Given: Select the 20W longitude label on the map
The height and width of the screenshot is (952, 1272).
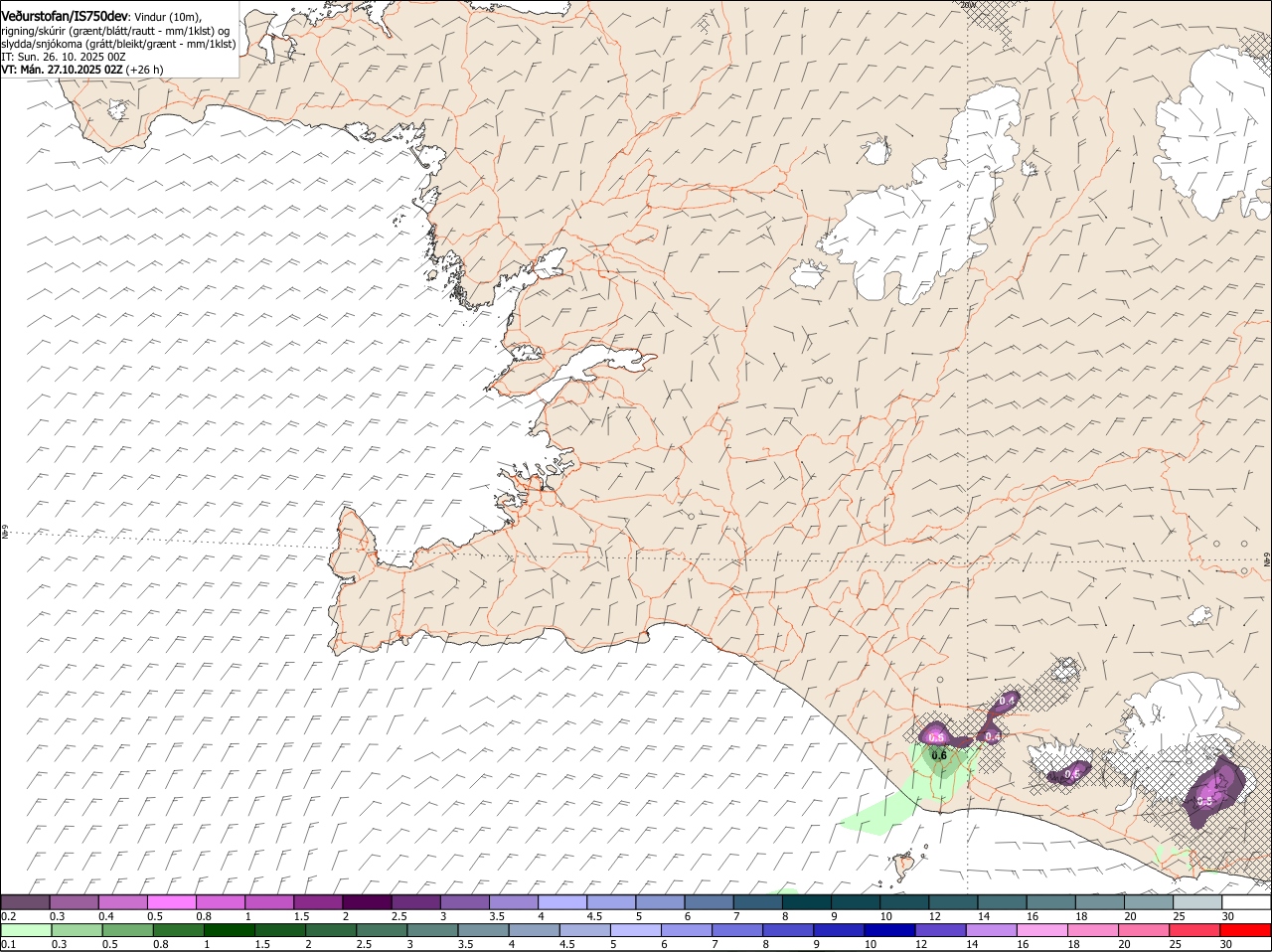Looking at the screenshot, I should (969, 5).
